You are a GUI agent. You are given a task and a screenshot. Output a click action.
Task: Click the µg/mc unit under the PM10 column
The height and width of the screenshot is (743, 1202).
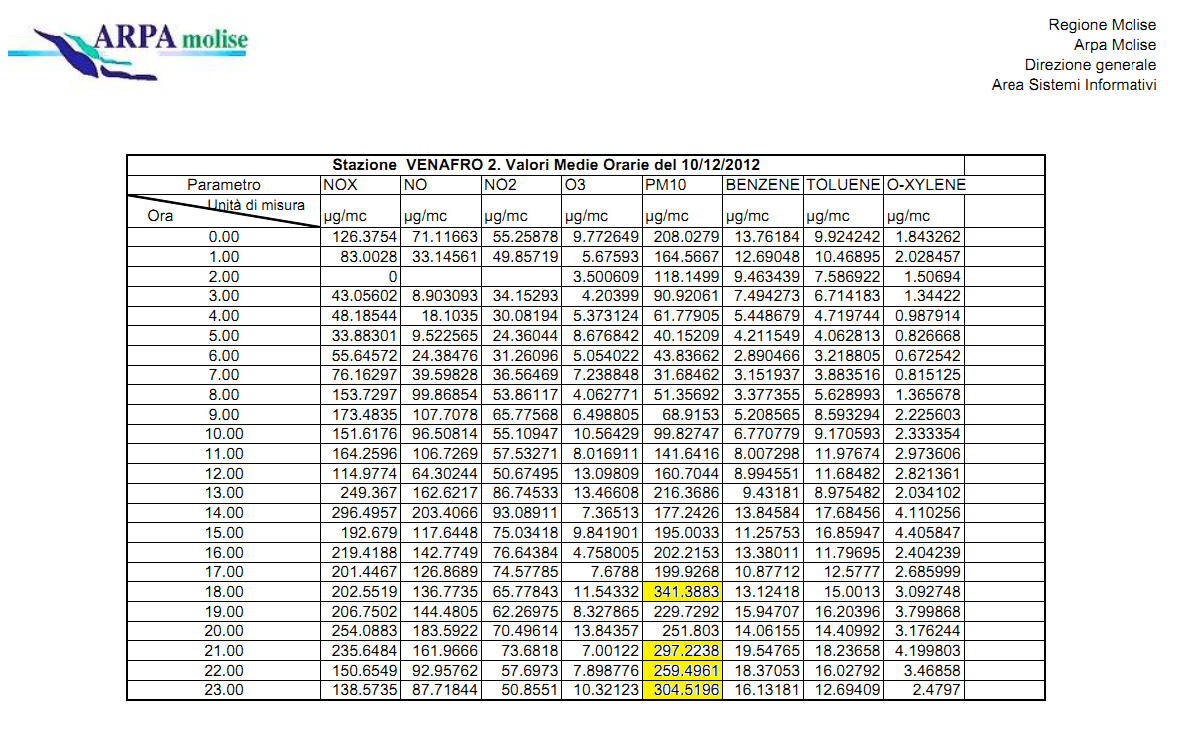pos(666,216)
